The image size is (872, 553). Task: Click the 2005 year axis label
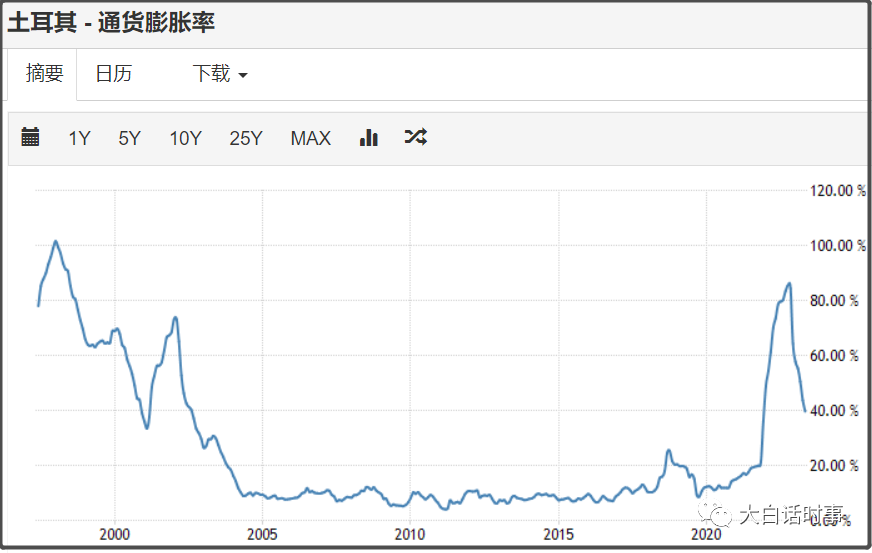tap(262, 535)
